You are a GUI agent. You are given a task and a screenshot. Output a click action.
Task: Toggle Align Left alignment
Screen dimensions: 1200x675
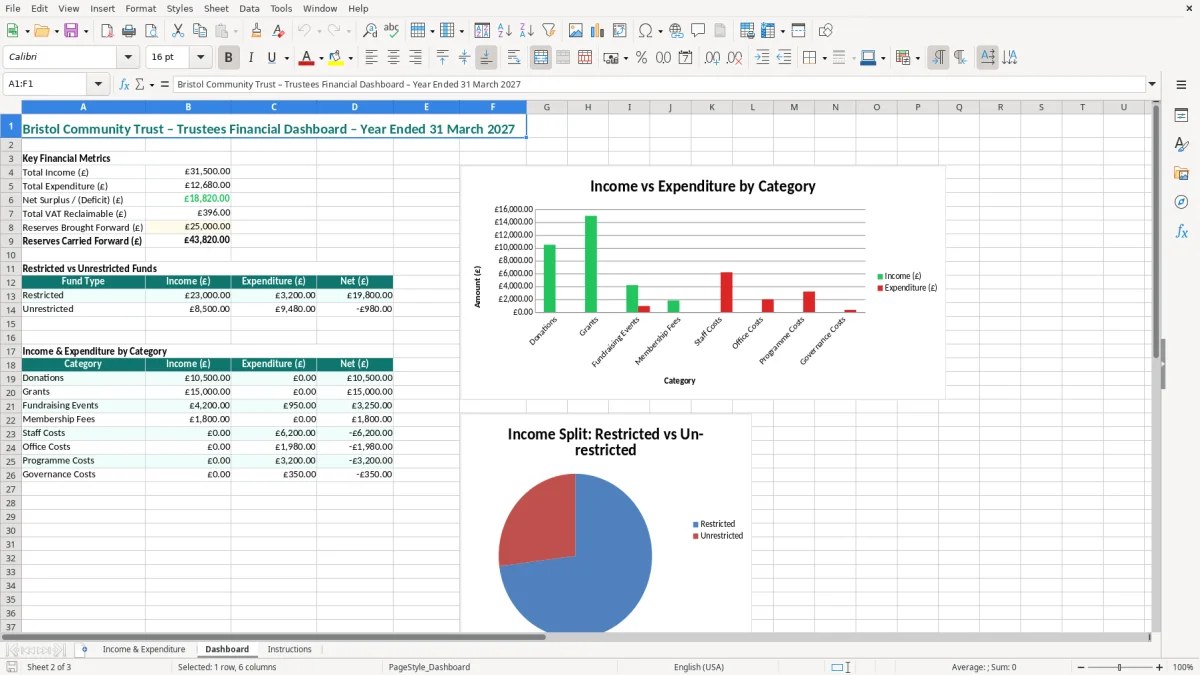(x=372, y=58)
